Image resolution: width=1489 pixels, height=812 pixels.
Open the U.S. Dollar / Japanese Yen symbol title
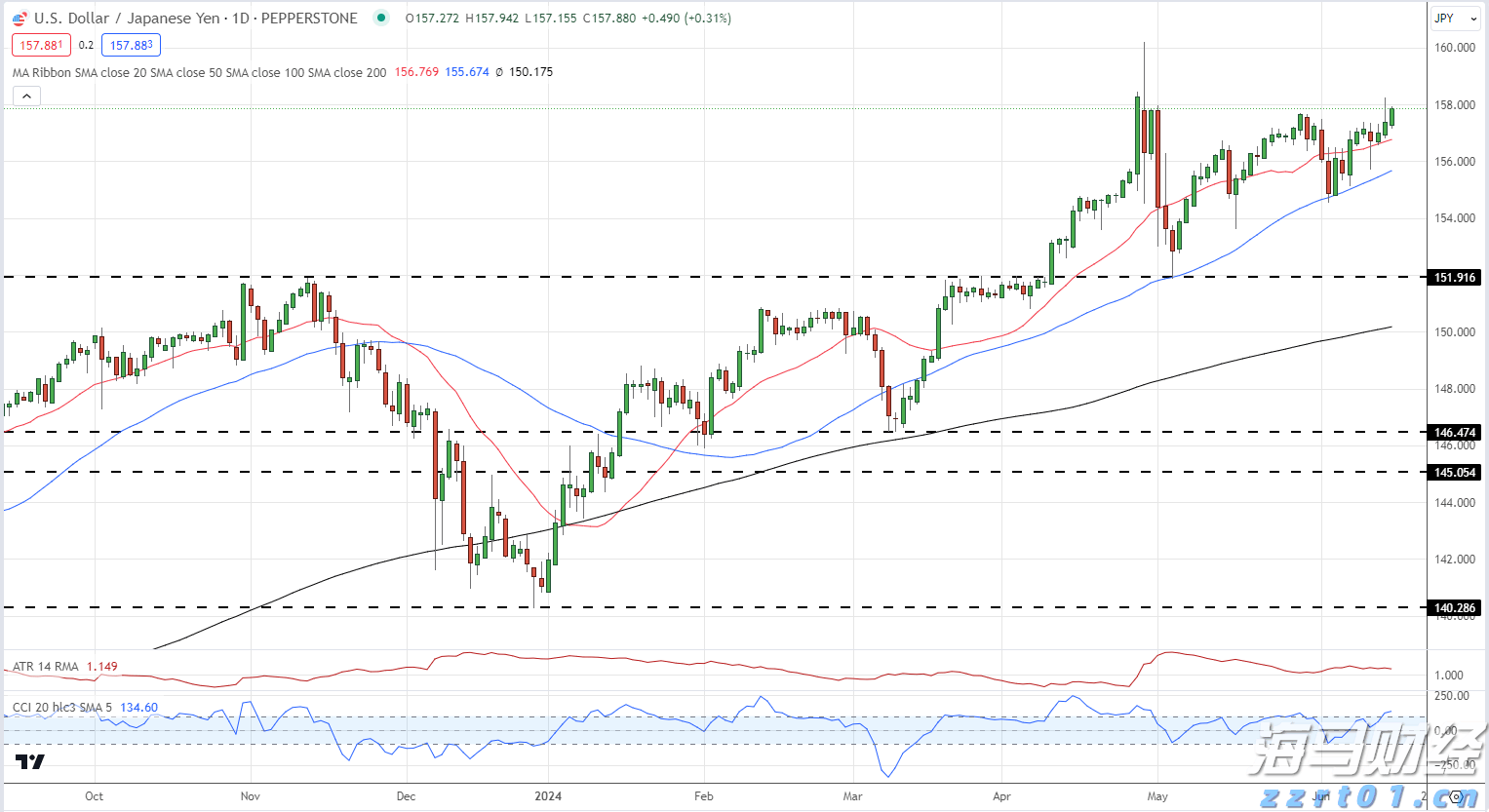pyautogui.click(x=196, y=19)
